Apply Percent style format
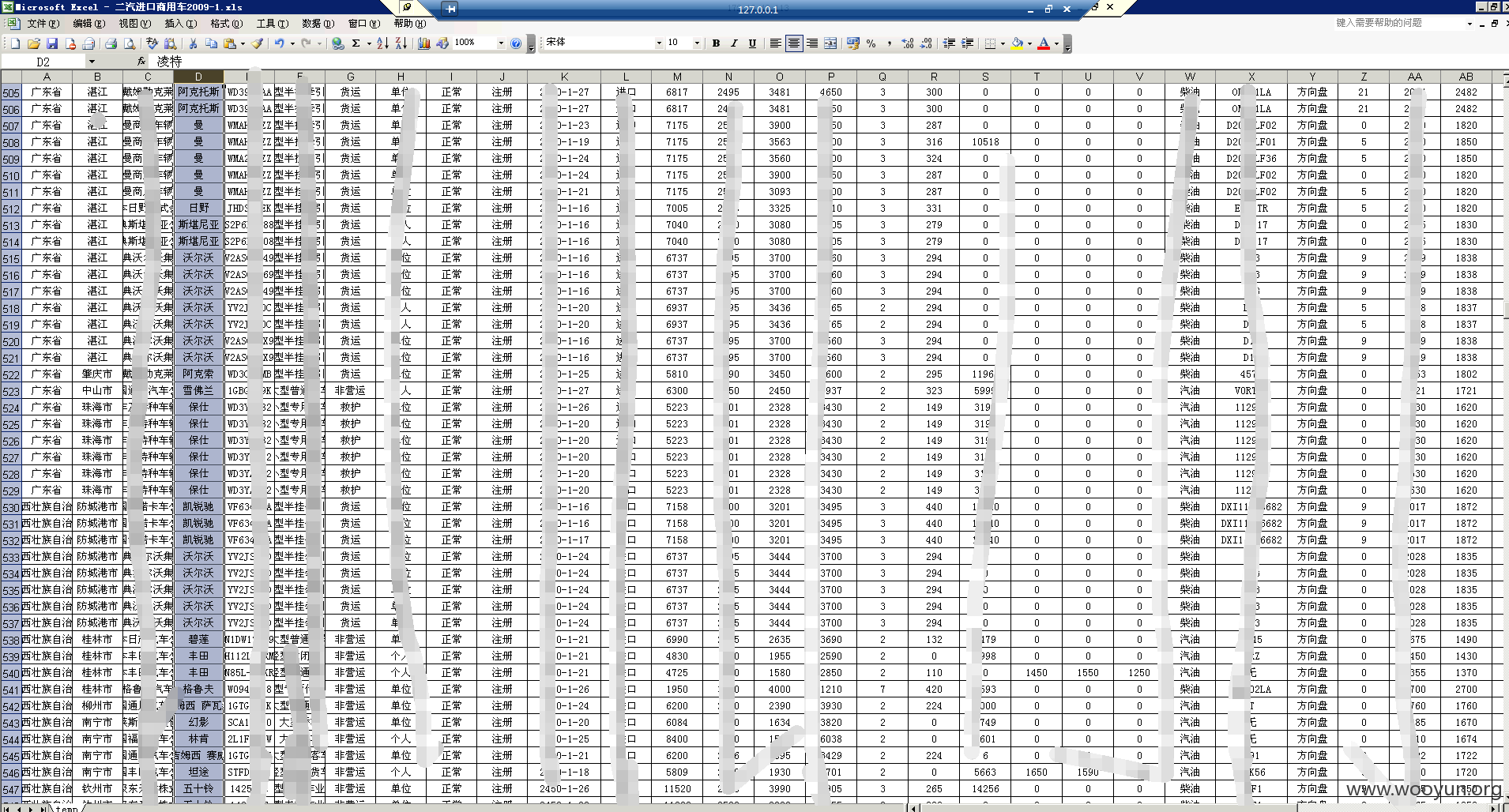 (x=871, y=43)
